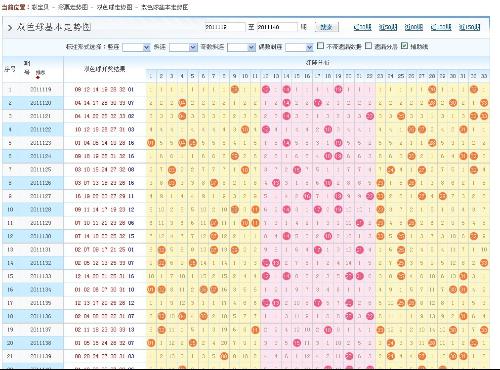This screenshot has height=370, width=500.
Task: Open the third dropdown in the filter row
Action: click(241, 47)
